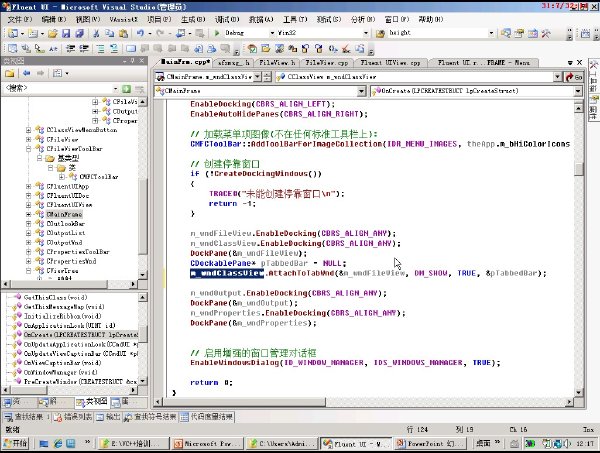Open the CMainFrame scope dropdown
The image size is (600, 453).
pyautogui.click(x=361, y=91)
